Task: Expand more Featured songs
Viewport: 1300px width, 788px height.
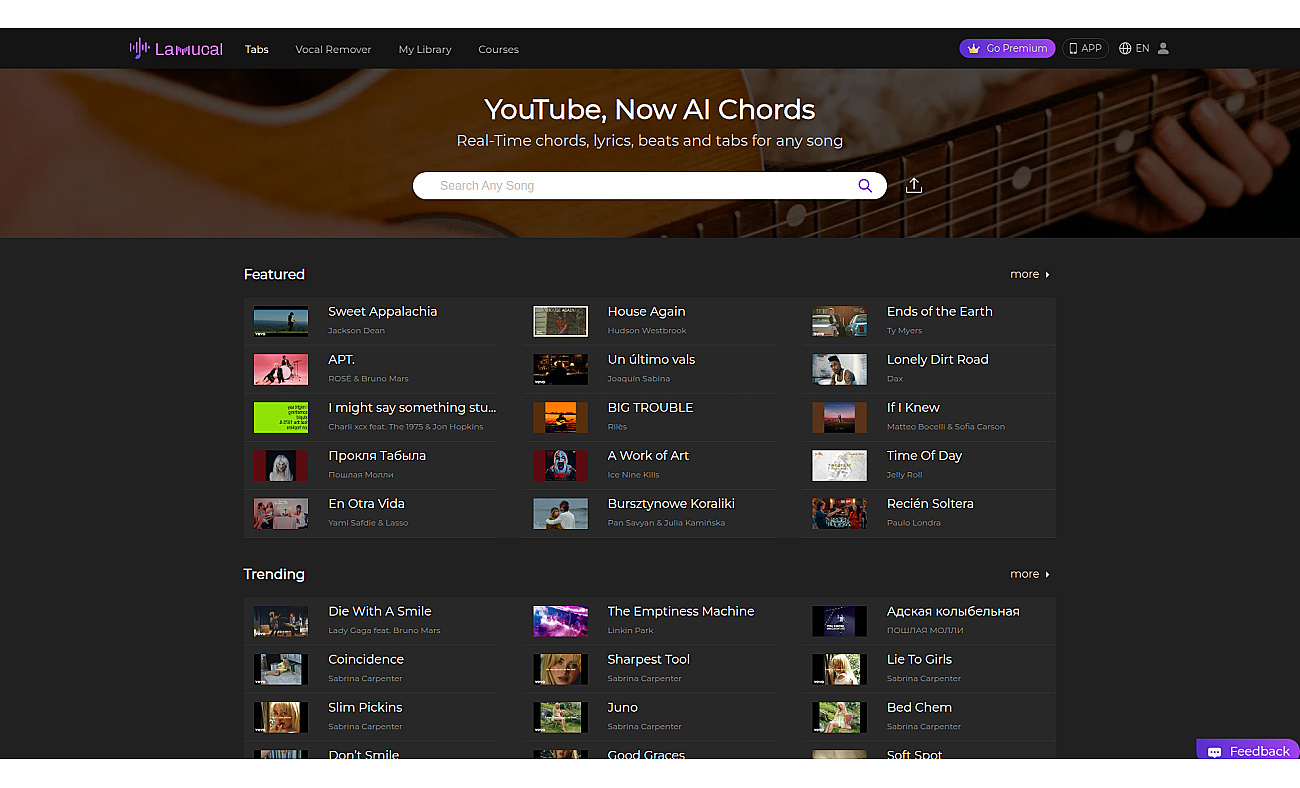Action: tap(1030, 274)
